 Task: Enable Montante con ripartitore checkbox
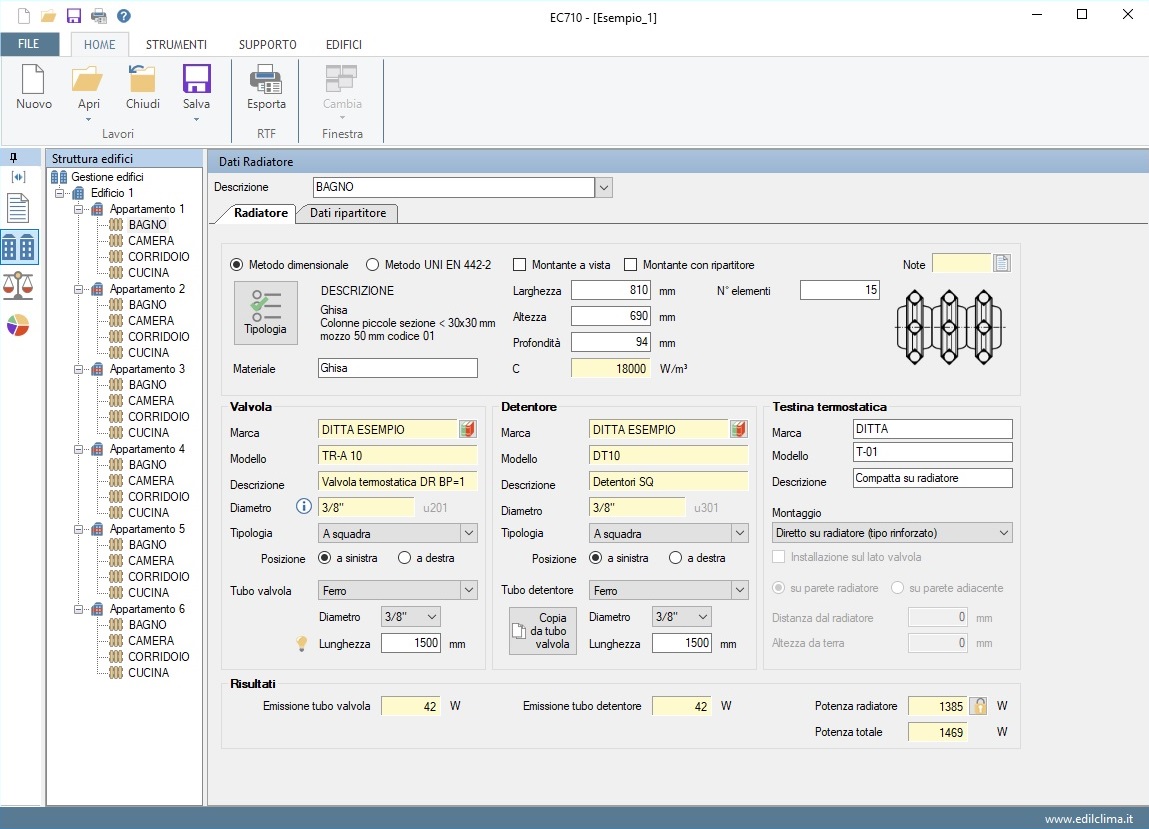[x=630, y=265]
